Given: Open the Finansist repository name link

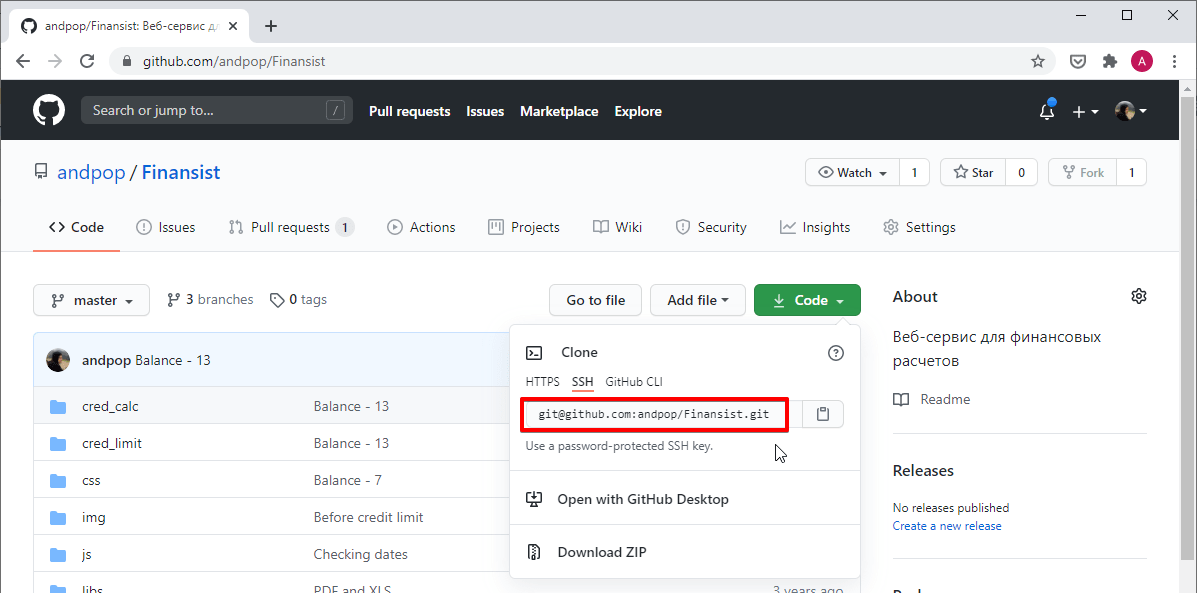Looking at the screenshot, I should pos(181,172).
